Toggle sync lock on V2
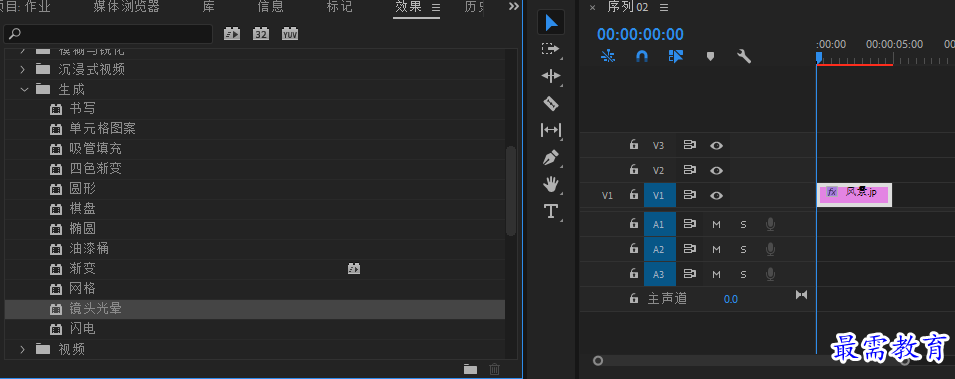Image resolution: width=955 pixels, height=379 pixels. (x=689, y=170)
